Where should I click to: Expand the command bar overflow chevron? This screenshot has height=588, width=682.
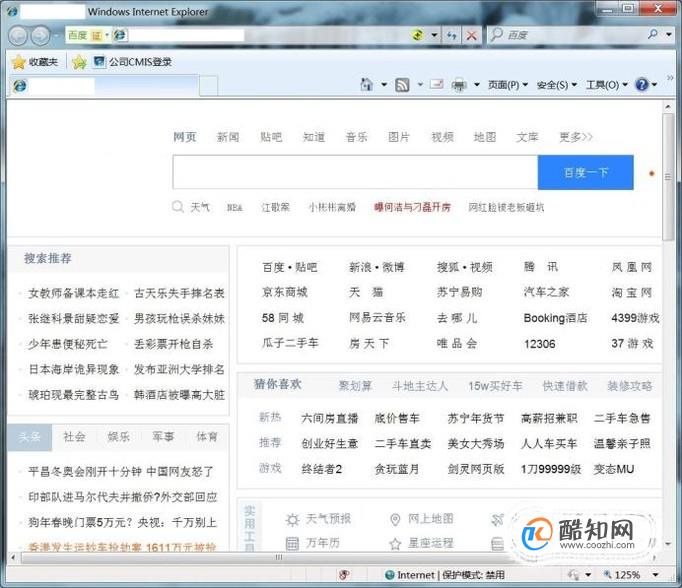coord(670,78)
